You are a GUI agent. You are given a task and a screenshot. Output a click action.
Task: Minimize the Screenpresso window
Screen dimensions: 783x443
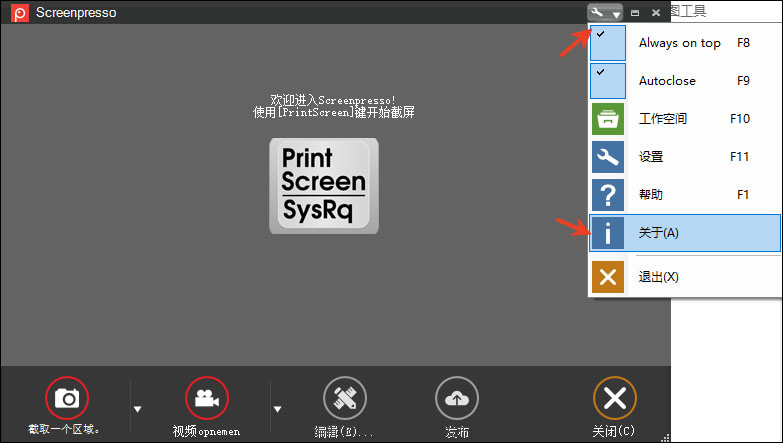pyautogui.click(x=635, y=13)
